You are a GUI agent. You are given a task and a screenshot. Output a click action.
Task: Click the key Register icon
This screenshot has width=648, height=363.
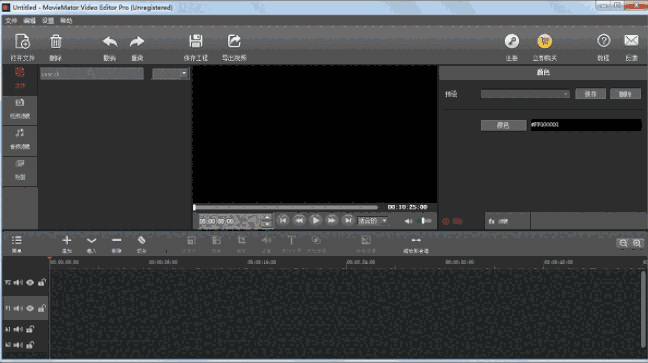[x=512, y=41]
